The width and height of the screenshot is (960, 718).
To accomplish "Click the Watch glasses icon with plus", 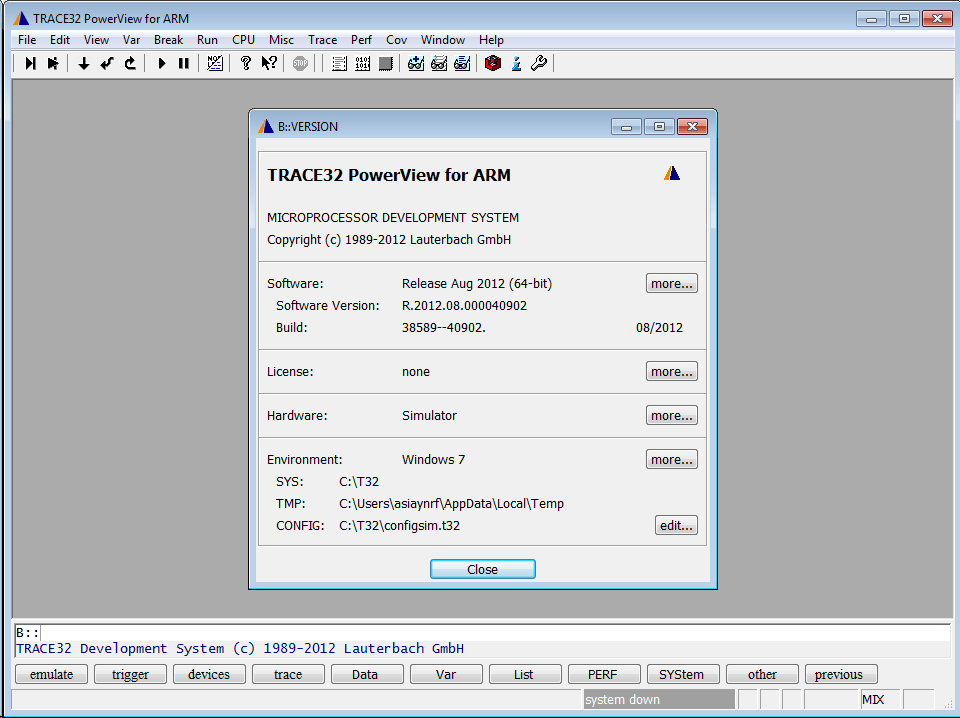I will [416, 63].
